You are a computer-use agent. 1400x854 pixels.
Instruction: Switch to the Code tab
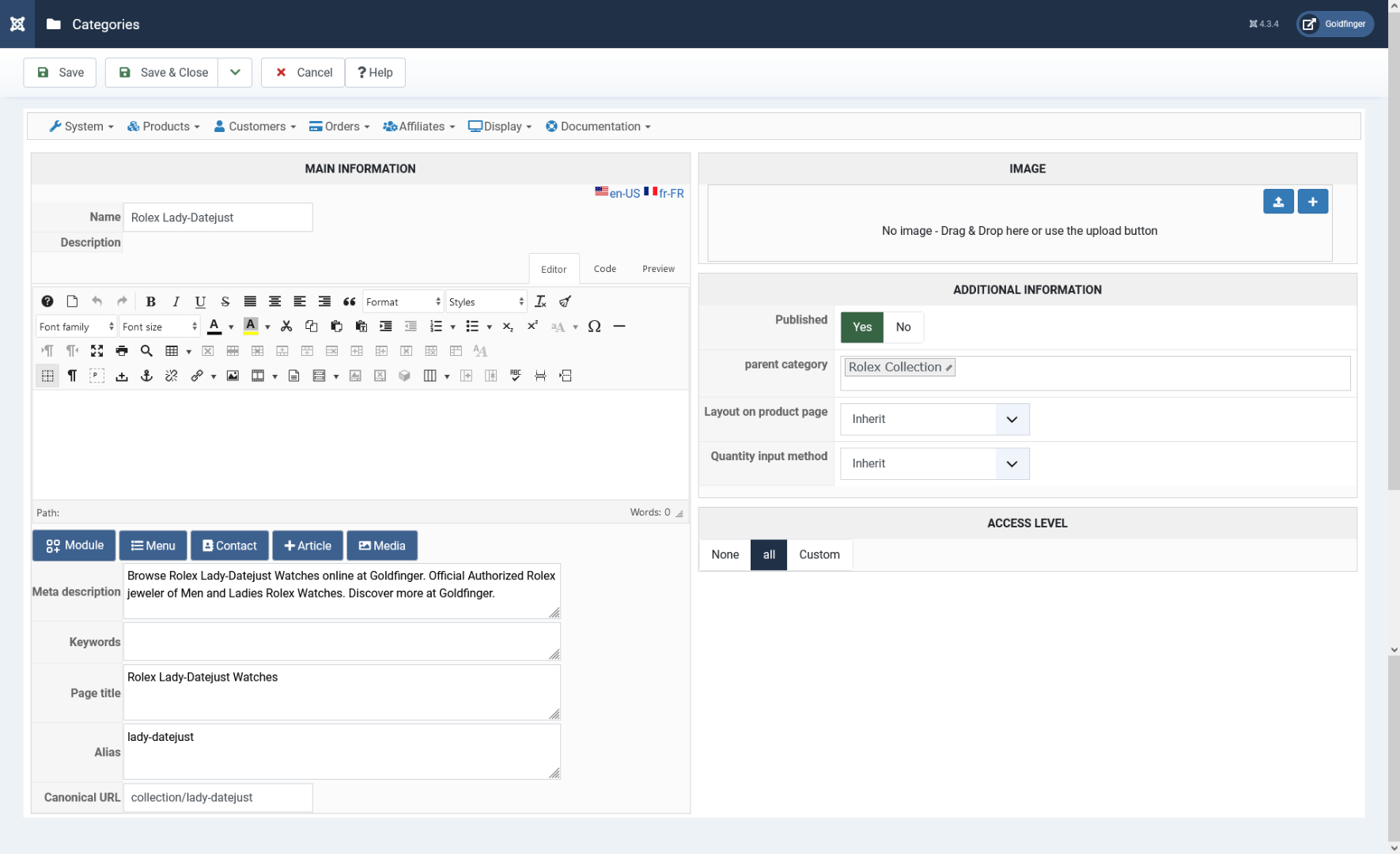click(x=605, y=269)
